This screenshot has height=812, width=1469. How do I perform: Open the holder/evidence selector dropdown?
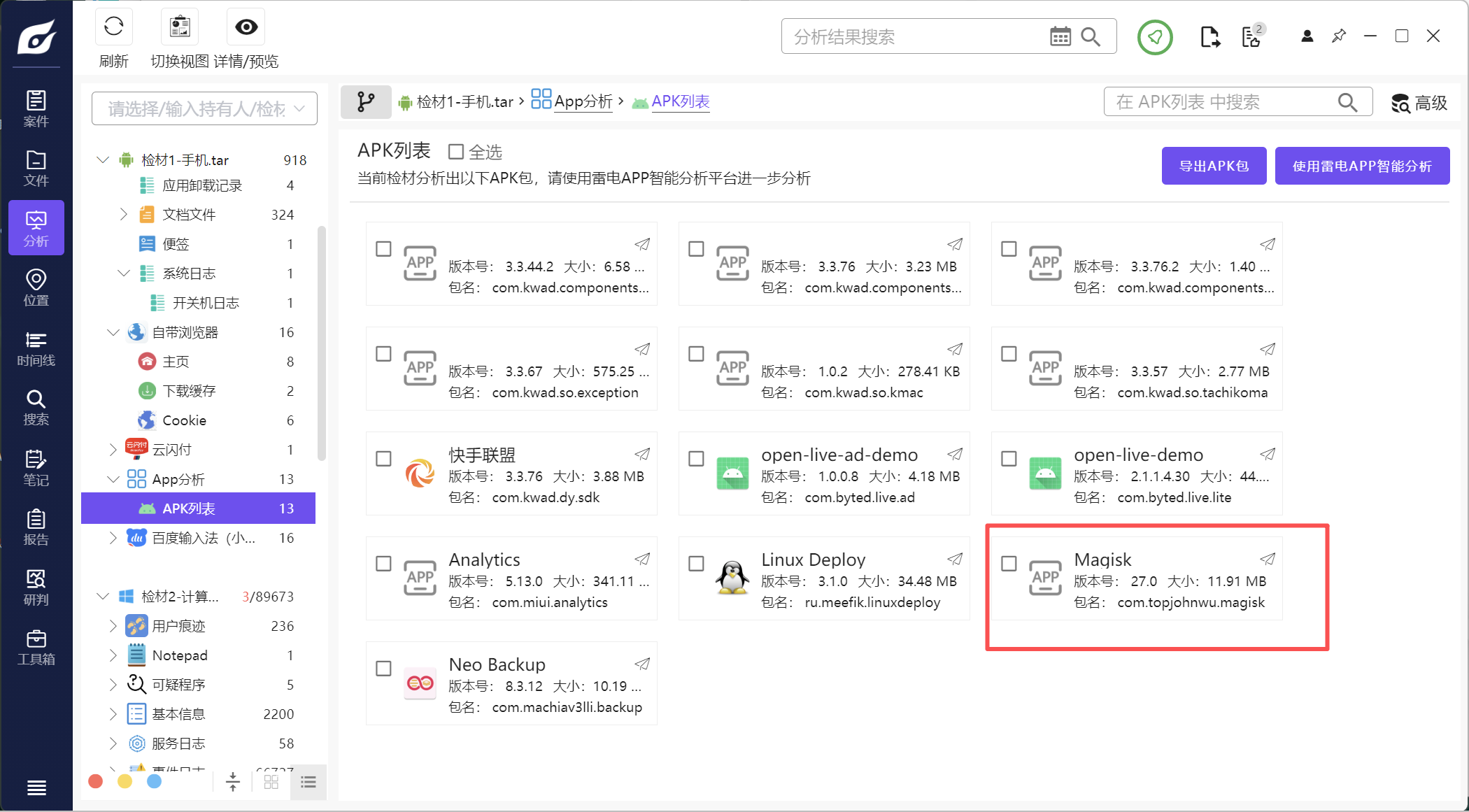pyautogui.click(x=204, y=108)
